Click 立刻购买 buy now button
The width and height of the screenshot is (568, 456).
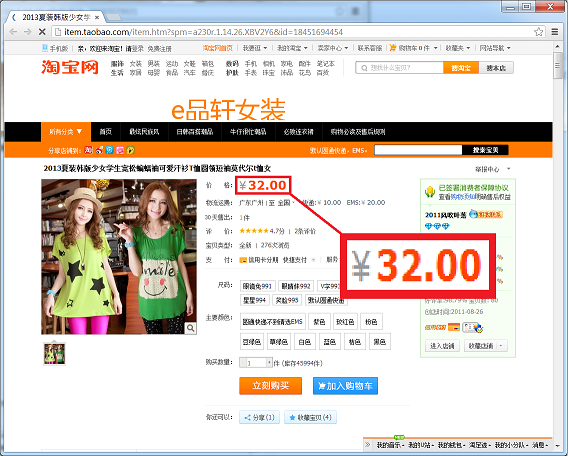click(270, 386)
